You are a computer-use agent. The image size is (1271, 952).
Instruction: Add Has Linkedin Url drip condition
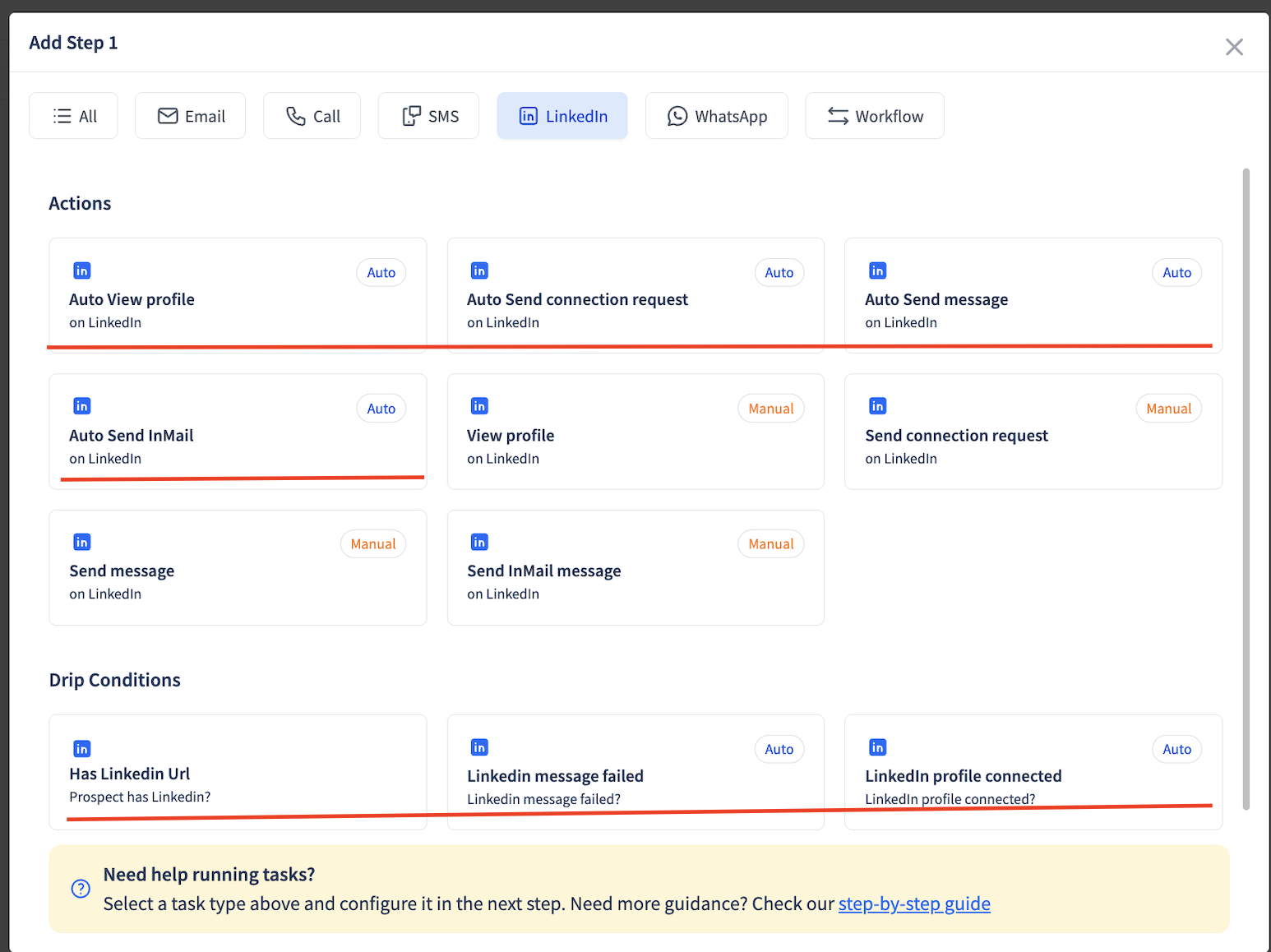238,772
